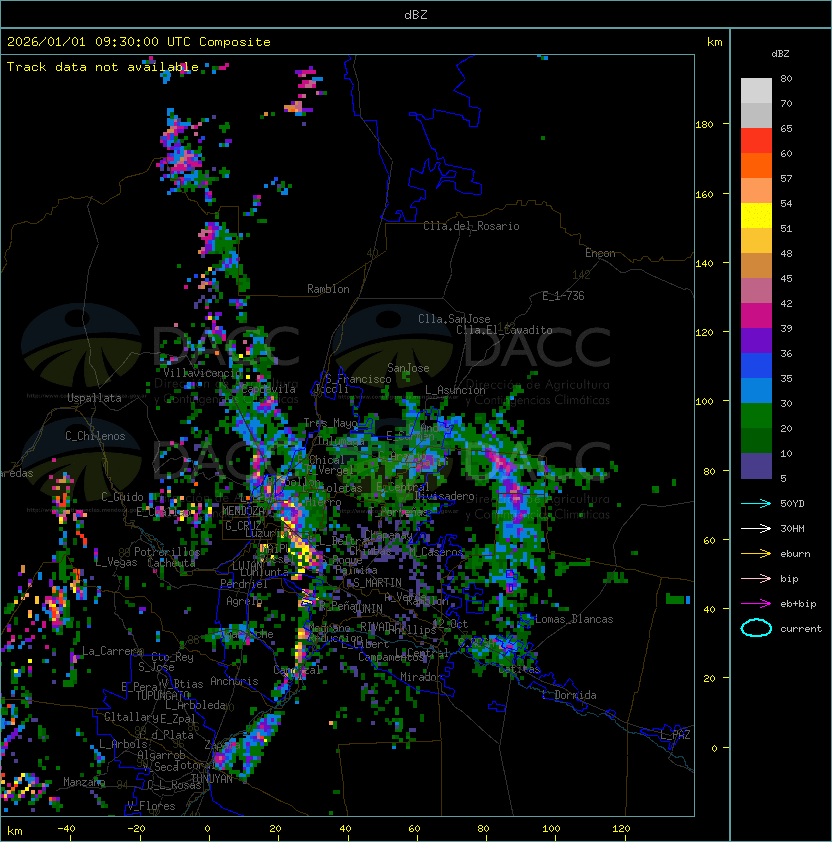This screenshot has width=832, height=842.
Task: Click the 'Villavicencio' place label
Action: (202, 373)
